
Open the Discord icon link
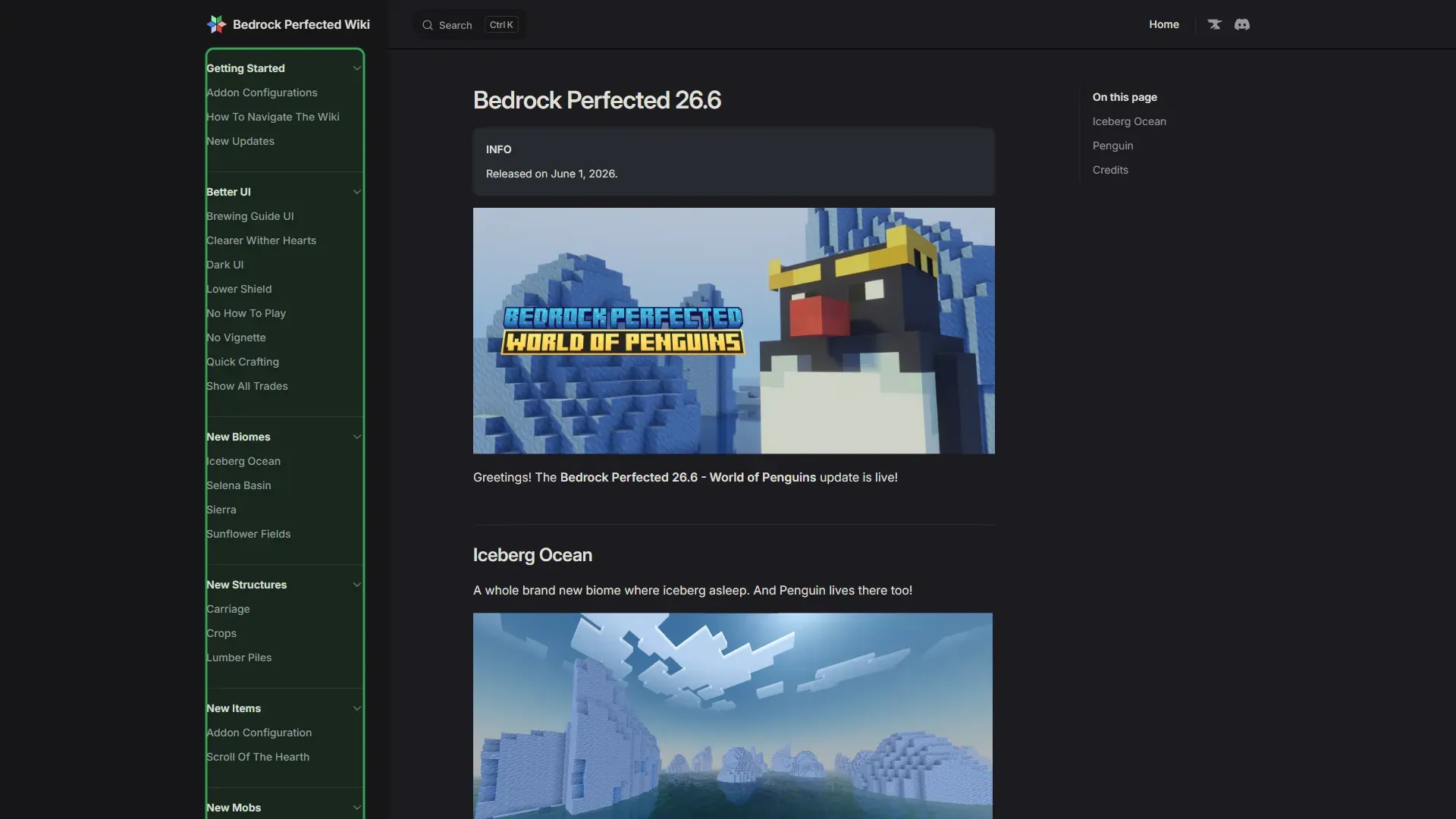(1242, 24)
